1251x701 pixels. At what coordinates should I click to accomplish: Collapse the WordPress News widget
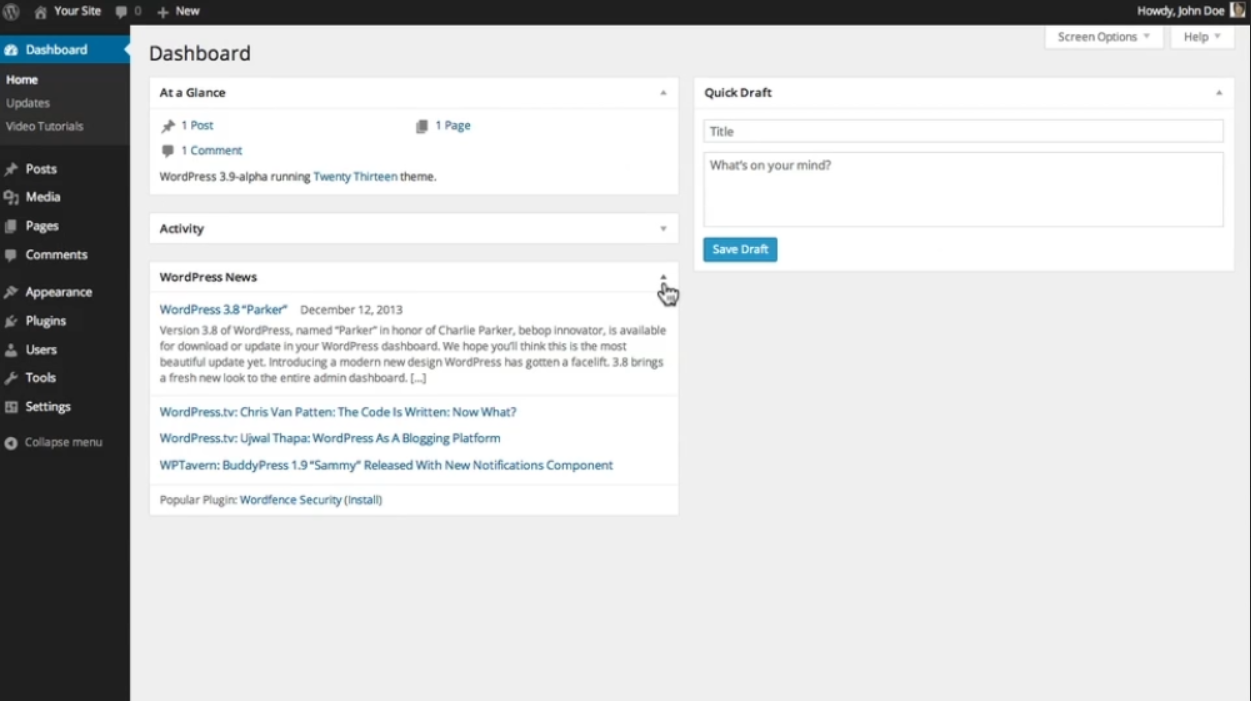click(663, 277)
